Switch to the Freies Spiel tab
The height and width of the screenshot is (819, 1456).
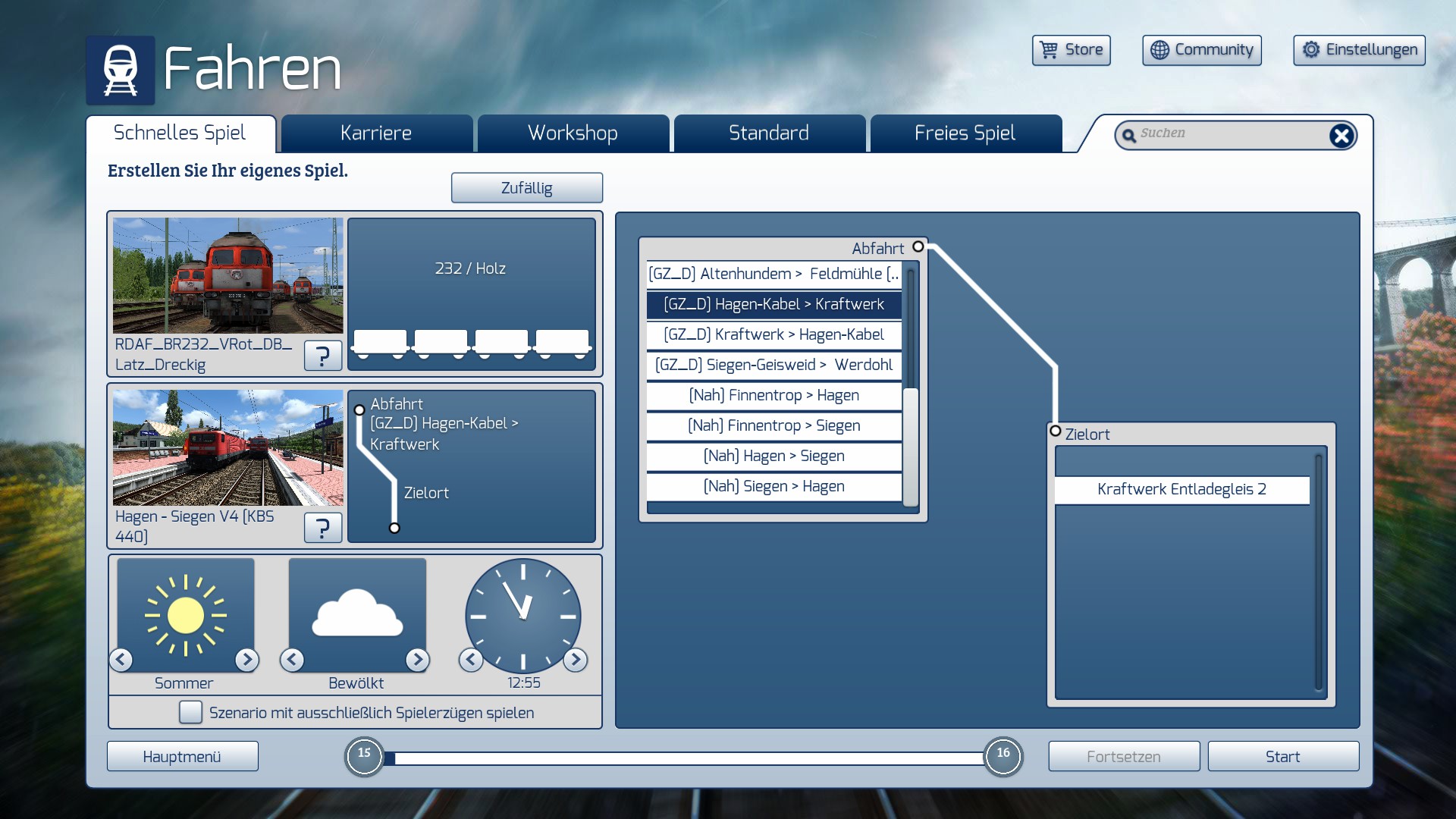pyautogui.click(x=965, y=133)
